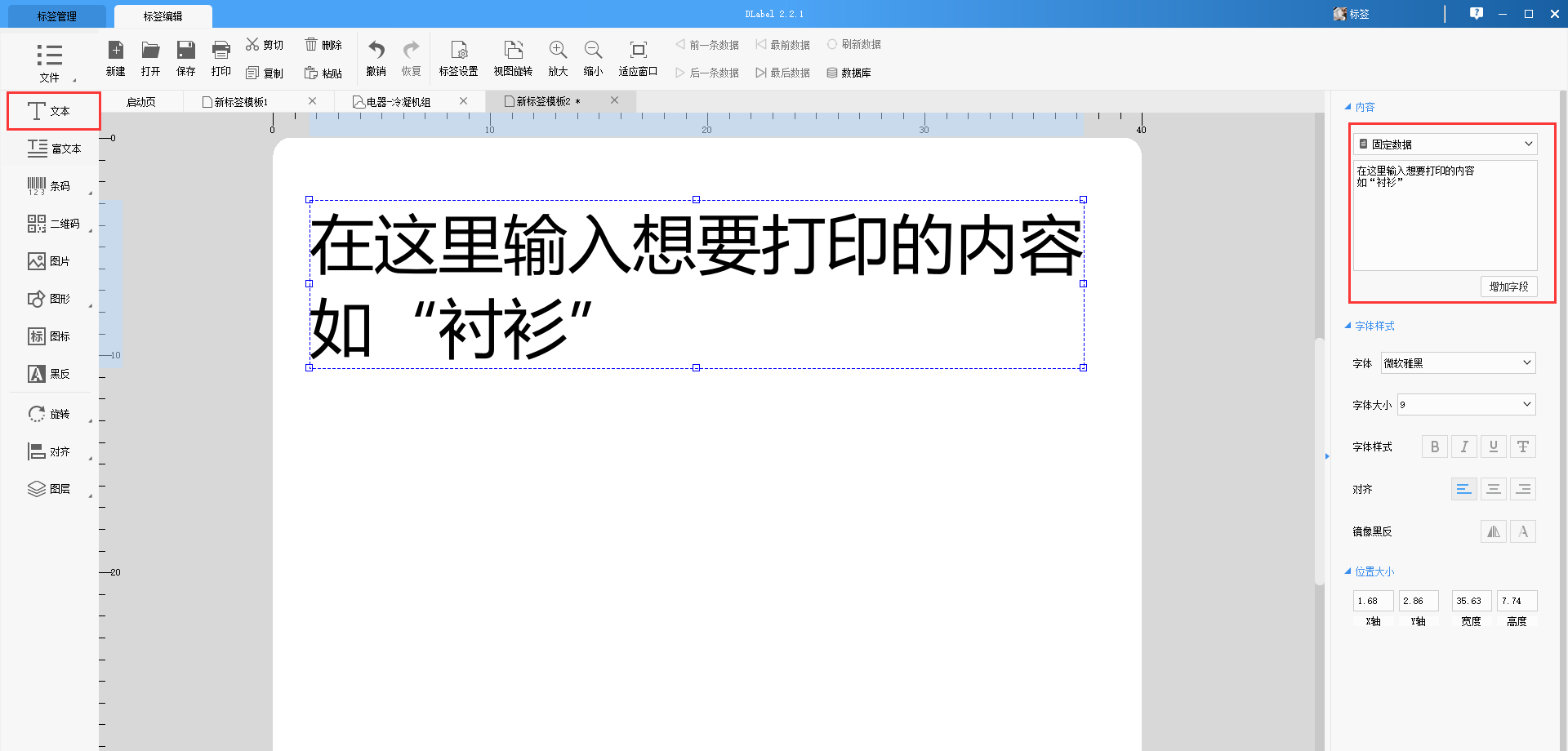
Task: Go to 前一条数据 previous record
Action: (707, 45)
